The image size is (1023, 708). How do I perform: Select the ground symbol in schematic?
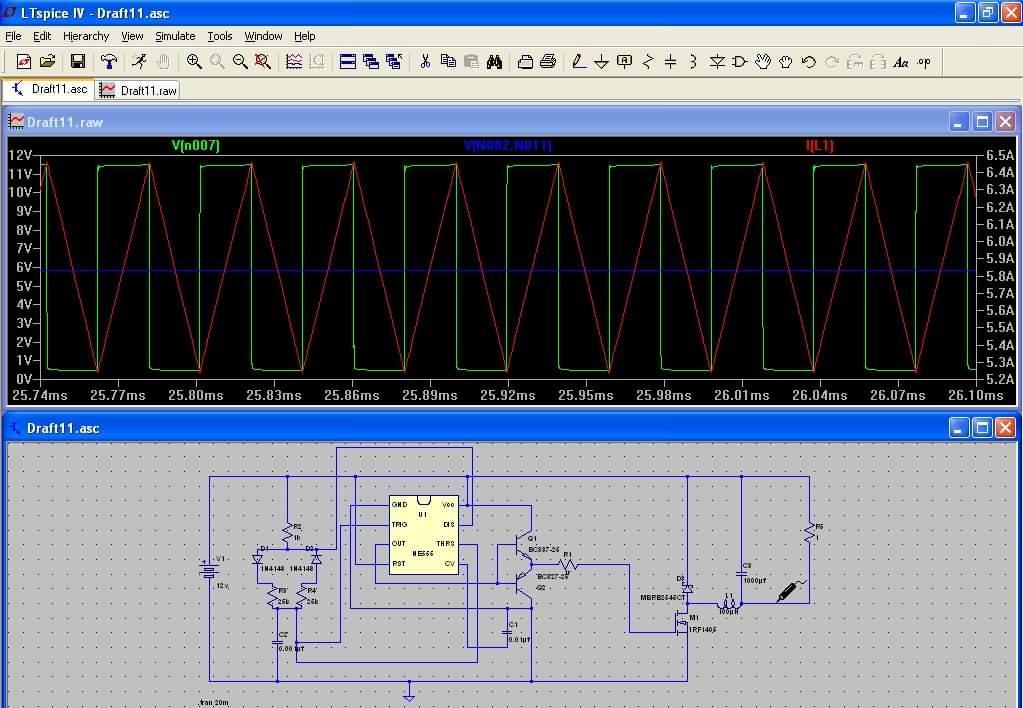tap(409, 695)
